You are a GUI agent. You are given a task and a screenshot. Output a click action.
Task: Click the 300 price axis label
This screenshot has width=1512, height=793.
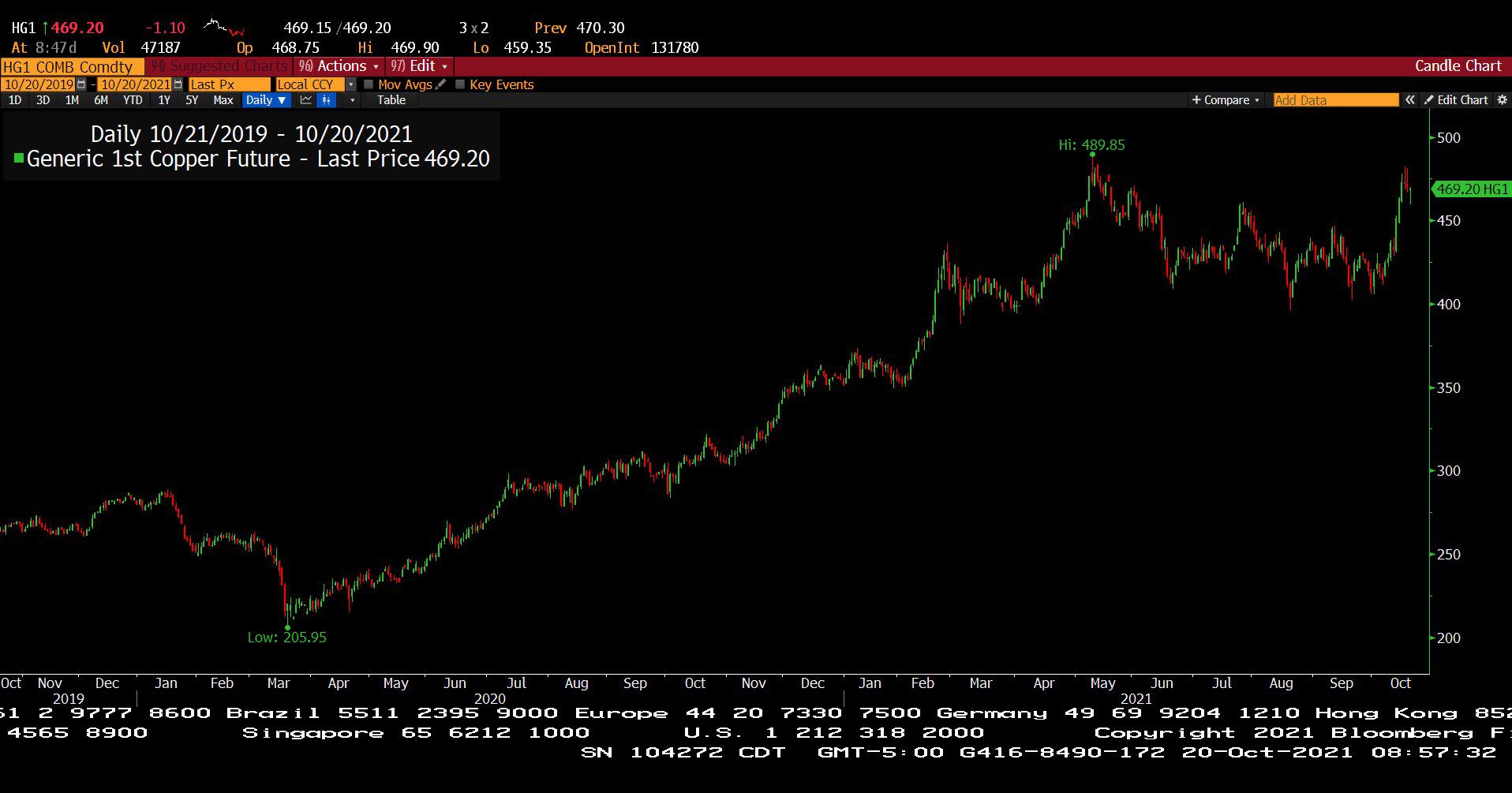click(1449, 471)
